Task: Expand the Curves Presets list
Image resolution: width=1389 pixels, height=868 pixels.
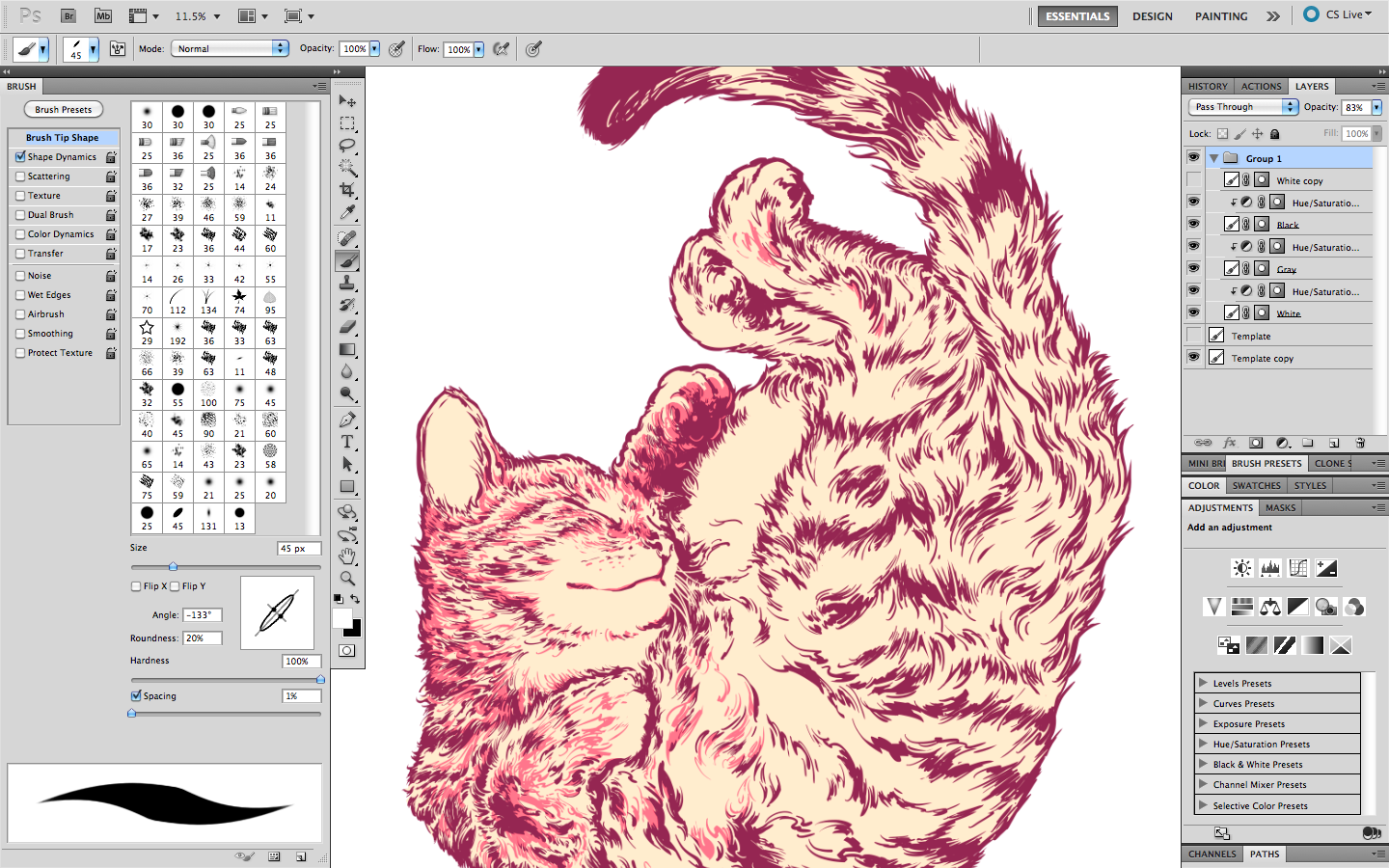Action: (x=1203, y=703)
